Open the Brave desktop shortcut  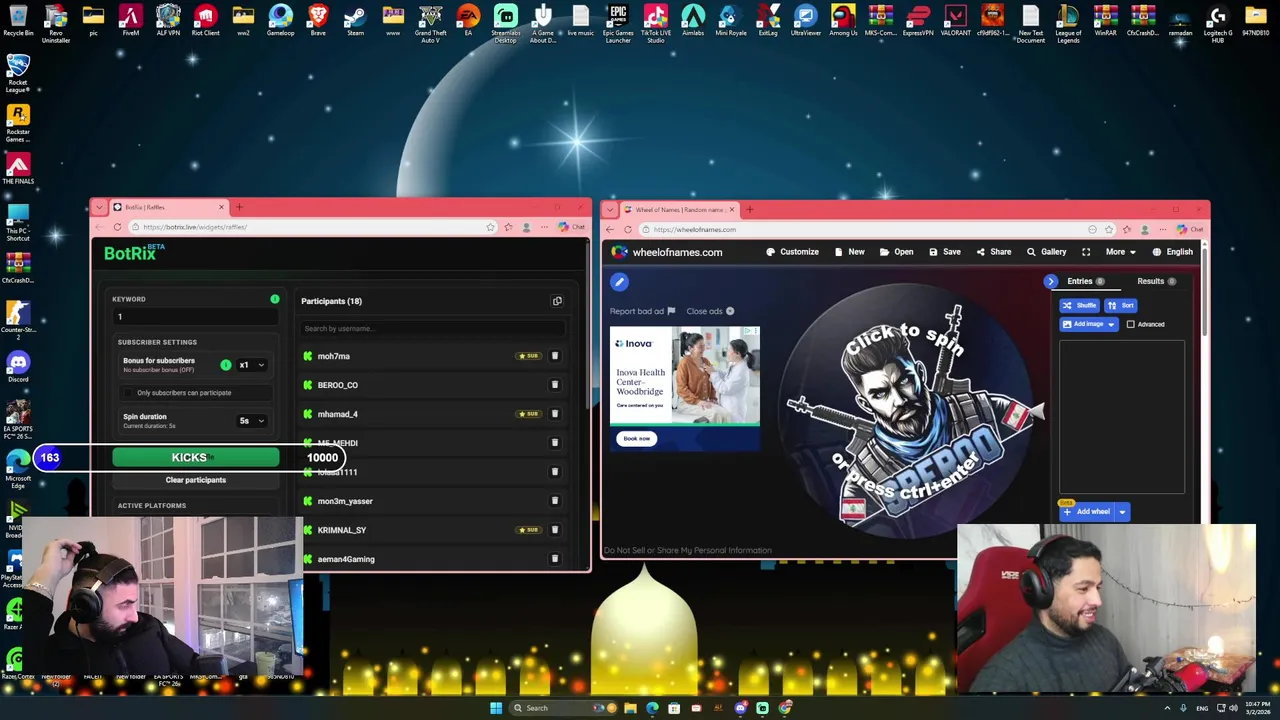(318, 21)
